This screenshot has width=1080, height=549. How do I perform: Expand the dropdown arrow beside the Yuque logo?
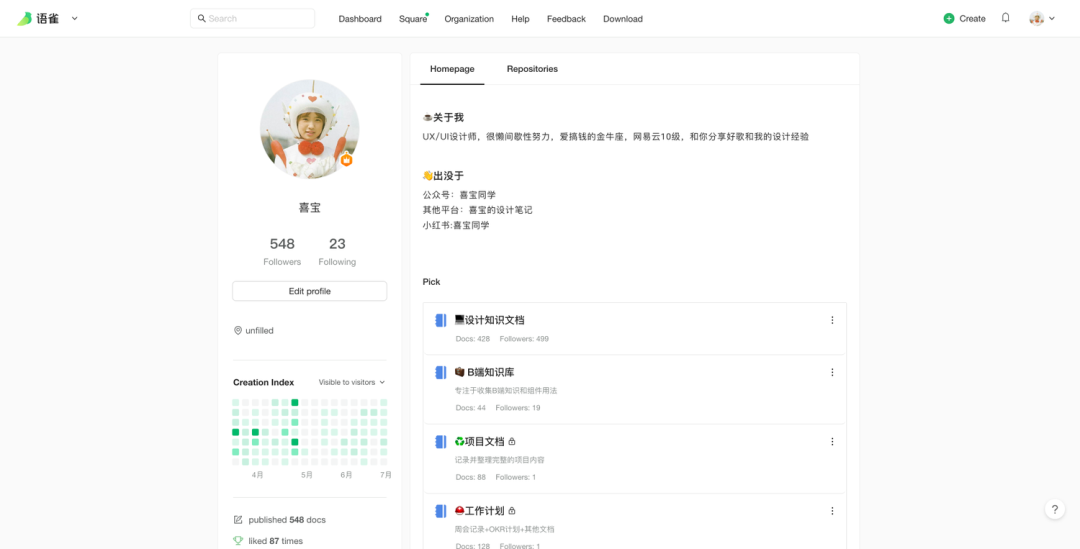pyautogui.click(x=74, y=19)
